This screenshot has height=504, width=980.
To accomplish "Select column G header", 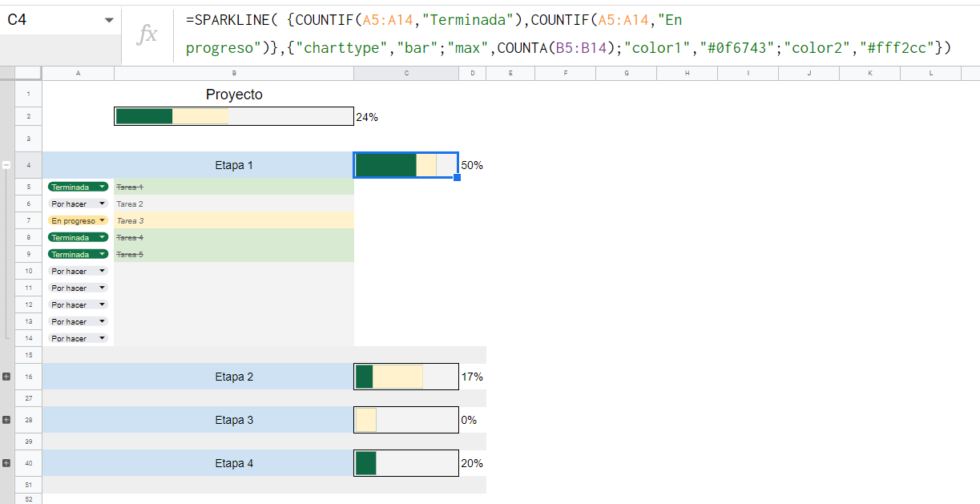I will pyautogui.click(x=626, y=73).
